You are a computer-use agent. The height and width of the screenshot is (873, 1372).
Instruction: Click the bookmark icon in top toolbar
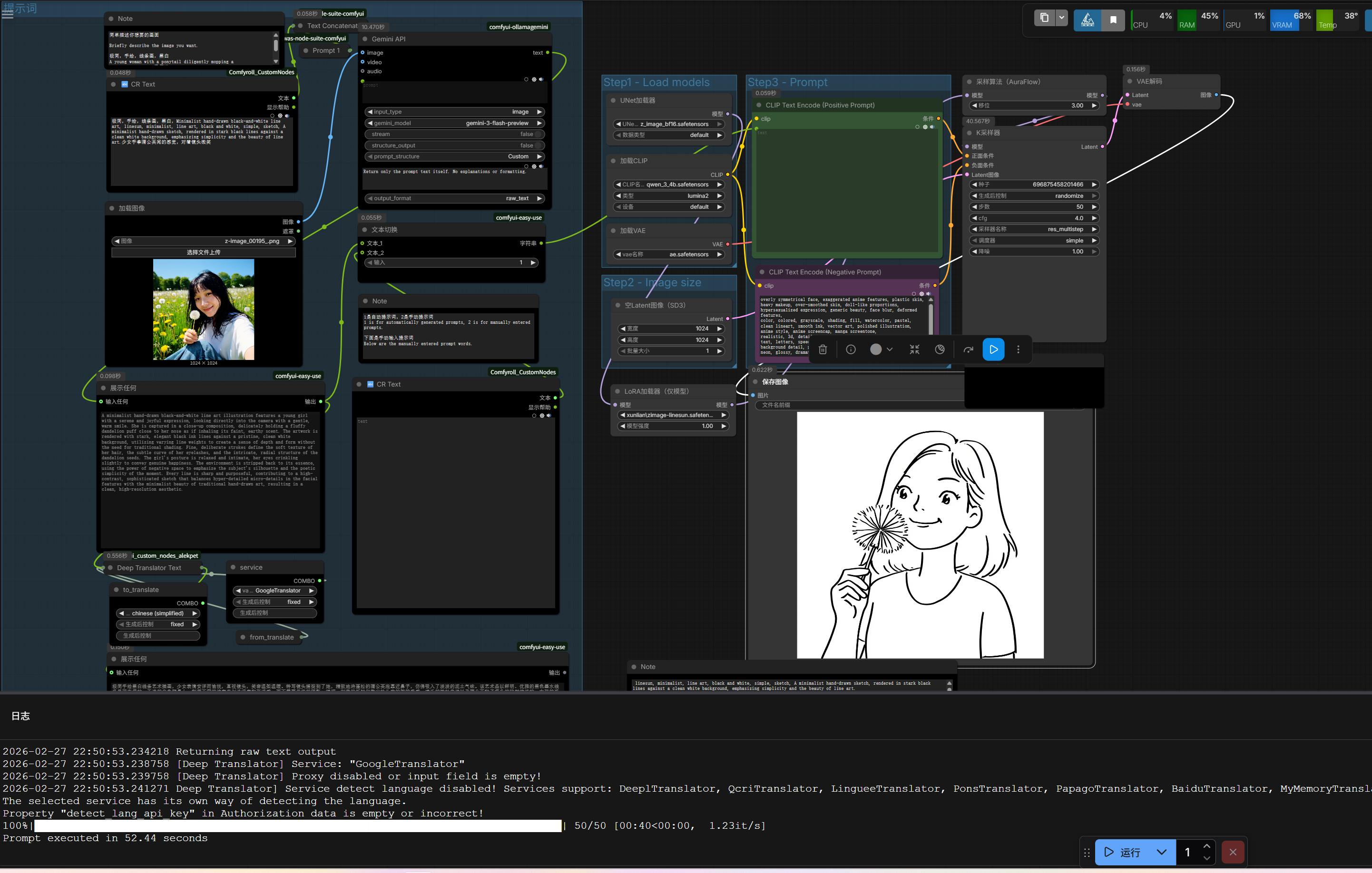[x=1113, y=20]
